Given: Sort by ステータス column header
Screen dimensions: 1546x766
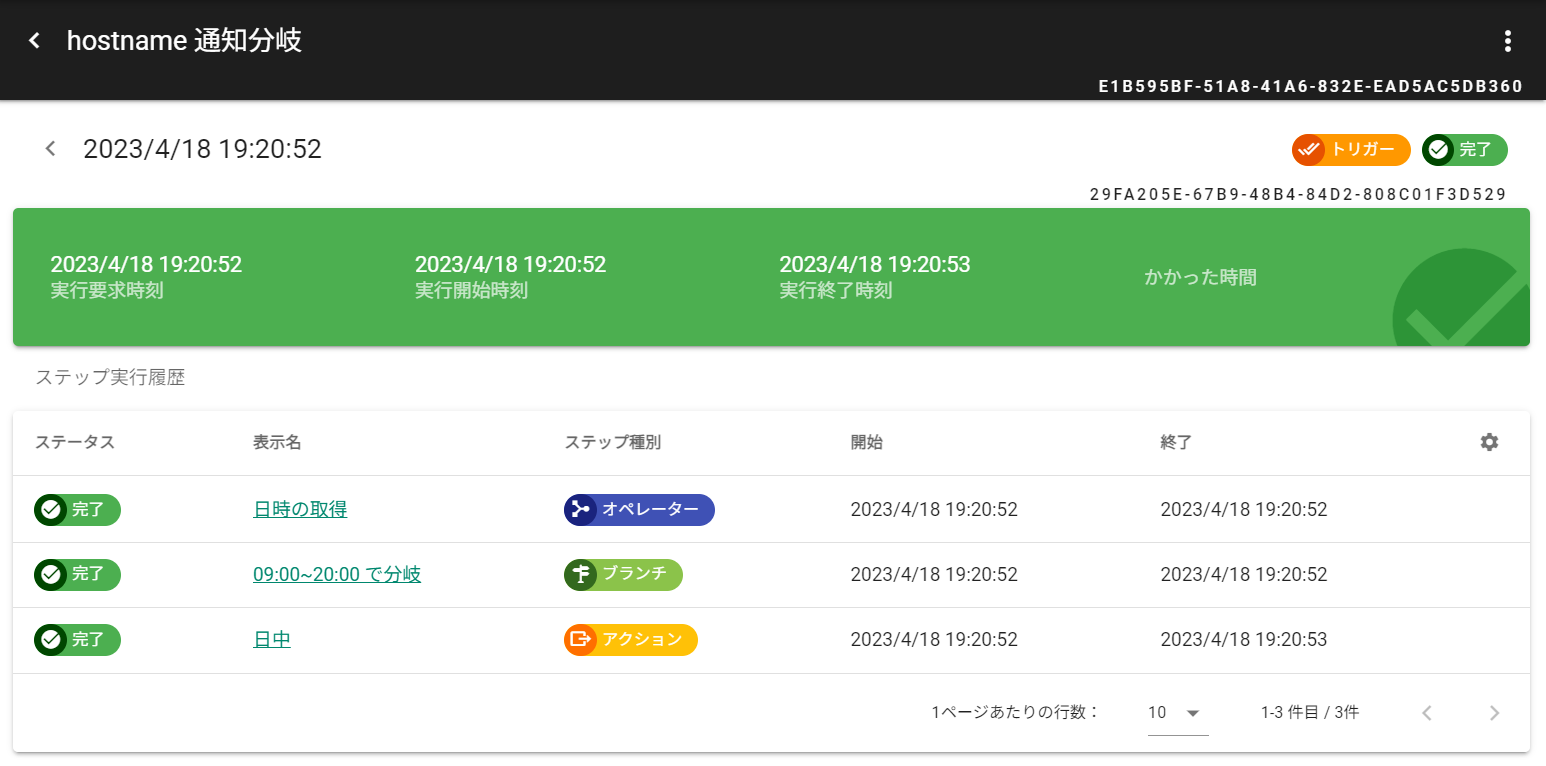Looking at the screenshot, I should (x=75, y=443).
